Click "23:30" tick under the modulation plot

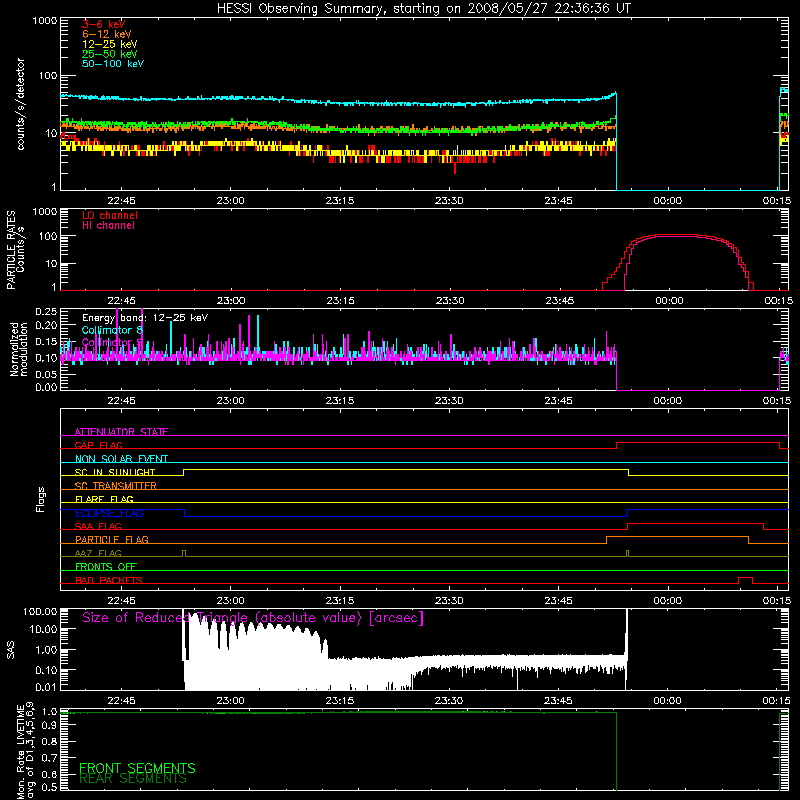(449, 401)
